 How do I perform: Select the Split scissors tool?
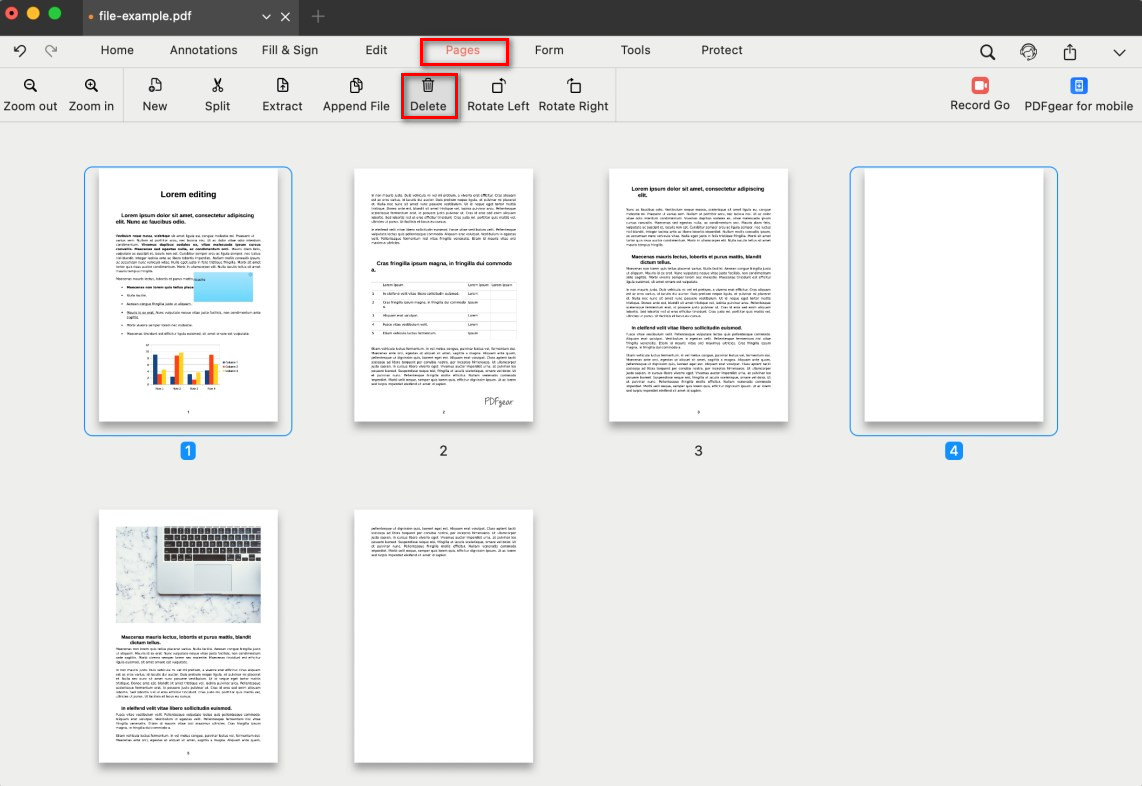[217, 87]
